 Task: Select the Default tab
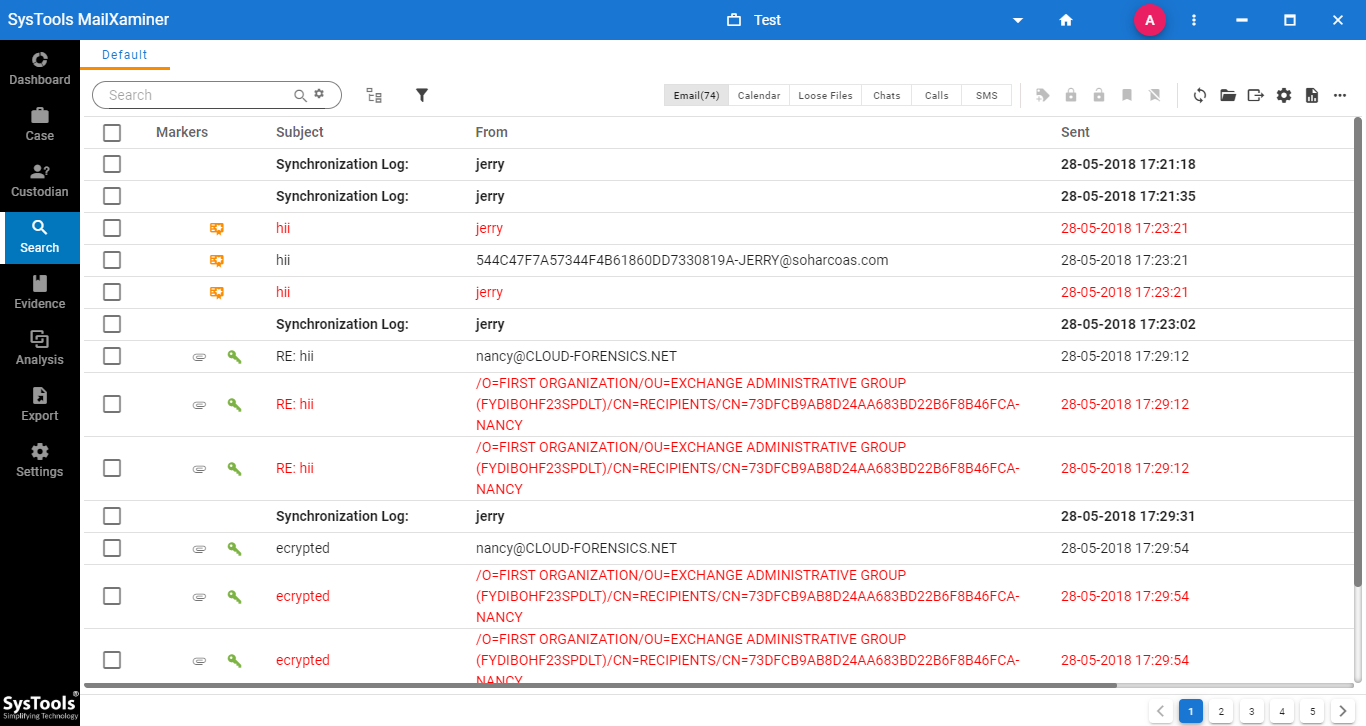pos(125,55)
